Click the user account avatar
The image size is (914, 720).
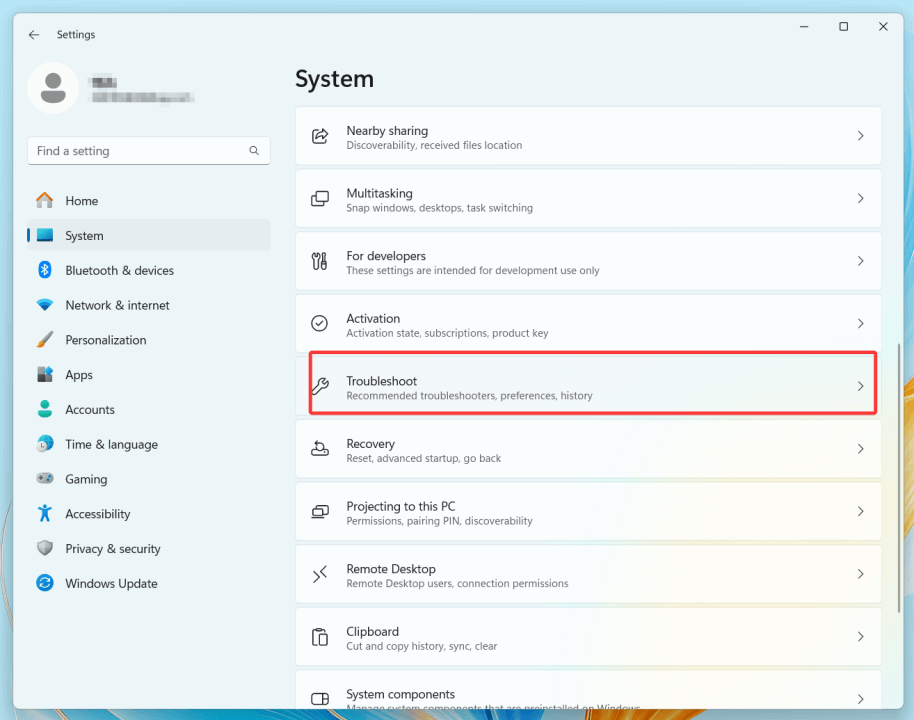[53, 88]
